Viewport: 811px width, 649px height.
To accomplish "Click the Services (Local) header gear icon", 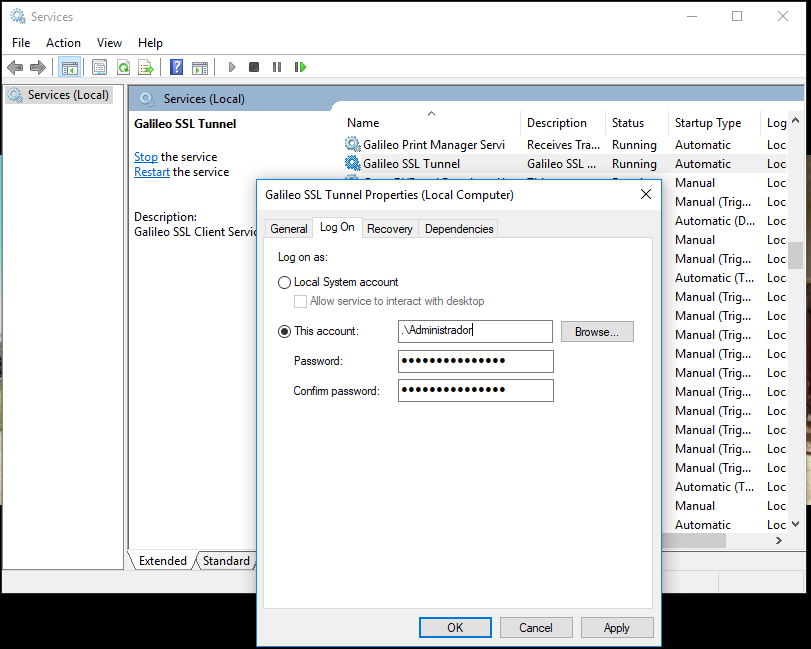I will click(x=147, y=99).
